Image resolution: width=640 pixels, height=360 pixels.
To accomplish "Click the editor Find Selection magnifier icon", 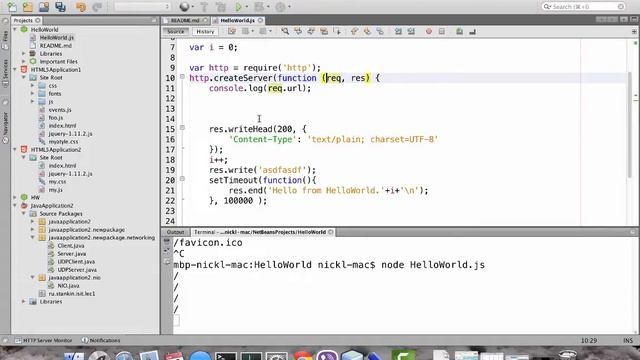I will coord(285,31).
